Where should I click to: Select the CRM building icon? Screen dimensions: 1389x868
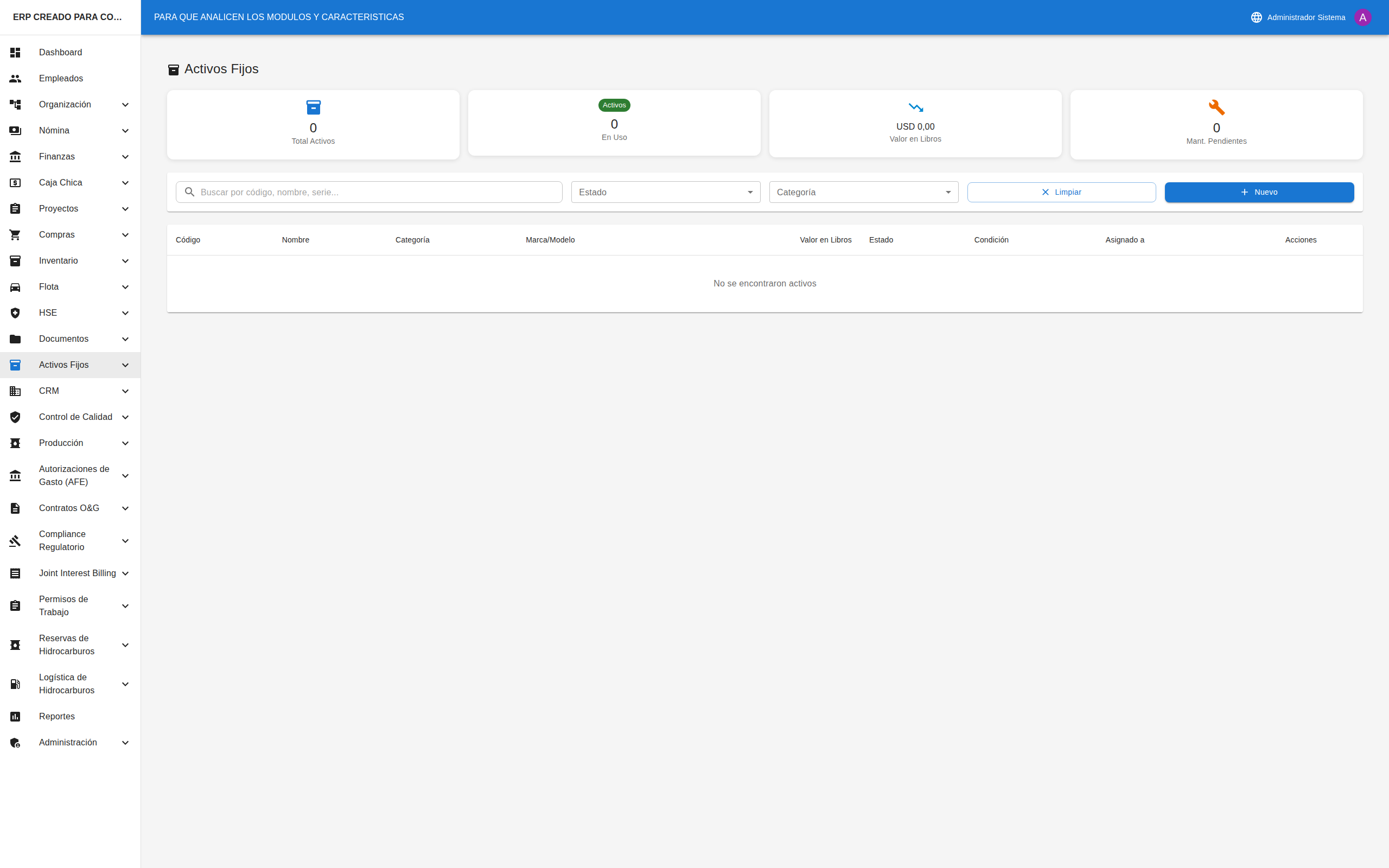pos(15,391)
